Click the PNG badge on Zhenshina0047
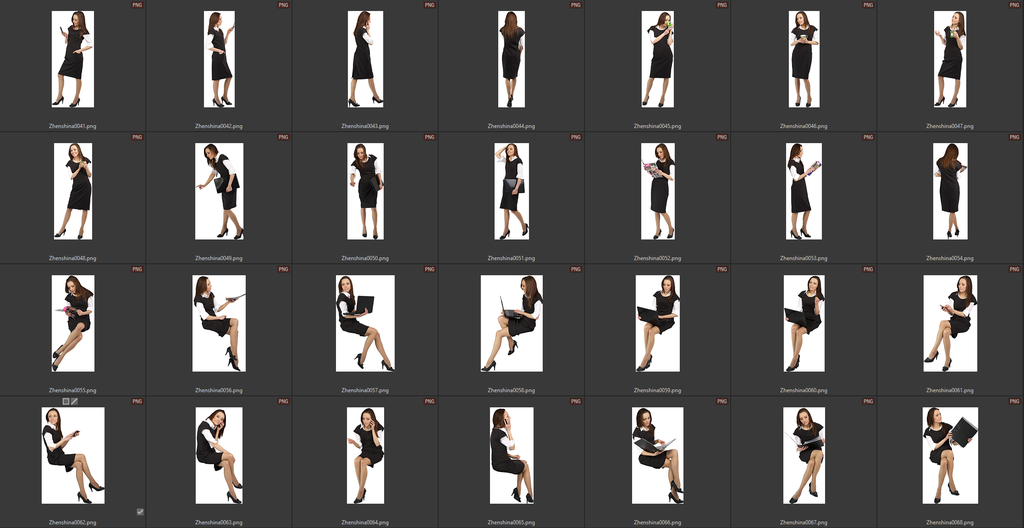 click(x=1014, y=5)
